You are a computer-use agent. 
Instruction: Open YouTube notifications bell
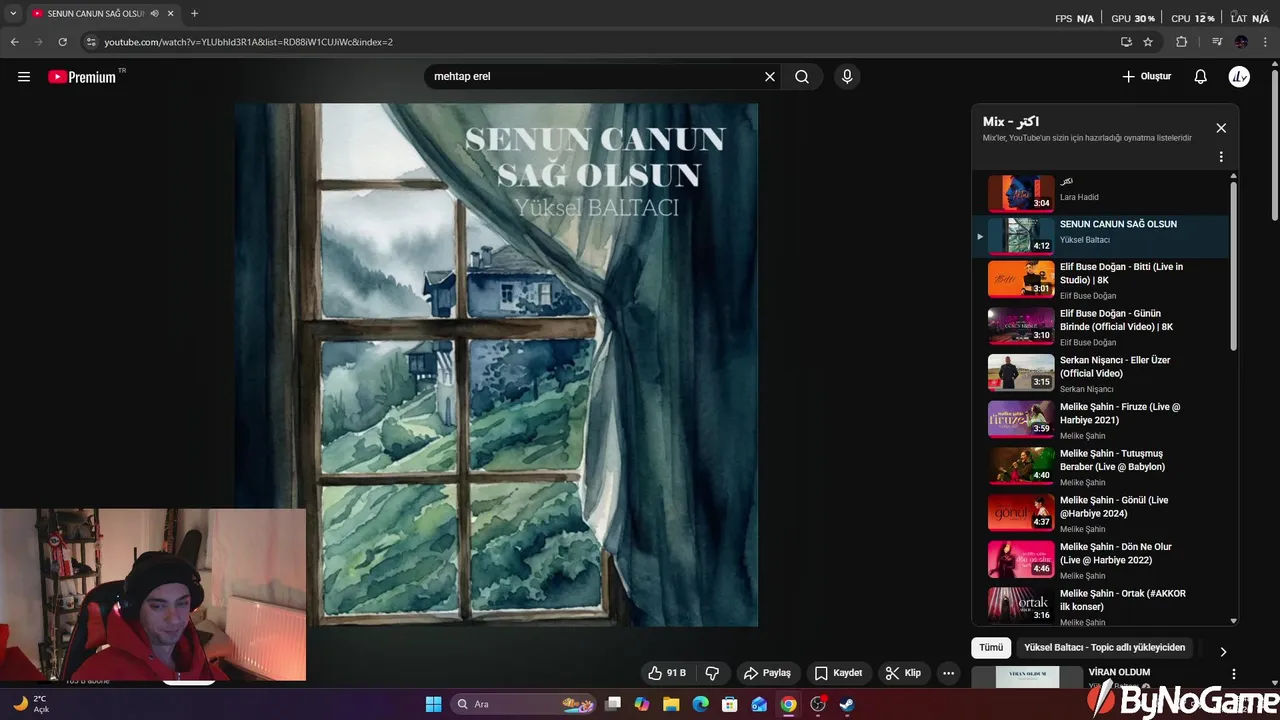1201,77
